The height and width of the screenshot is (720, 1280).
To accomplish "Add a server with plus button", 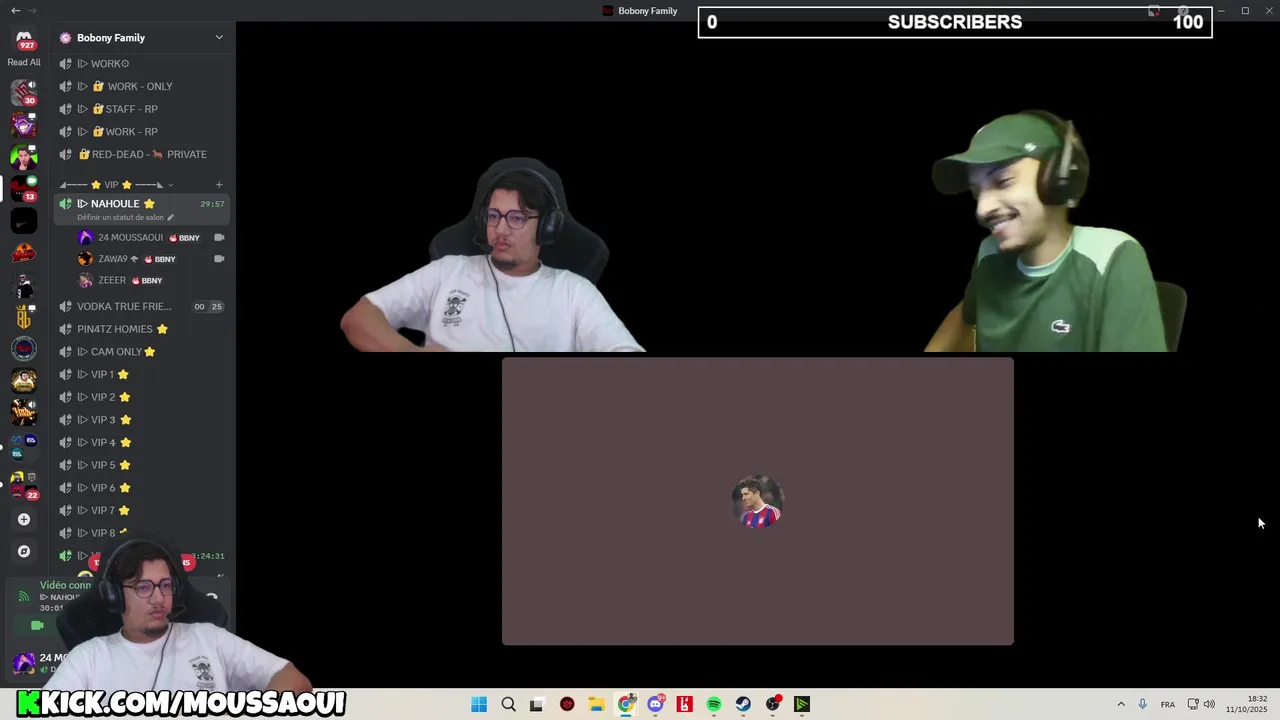I will pyautogui.click(x=24, y=519).
